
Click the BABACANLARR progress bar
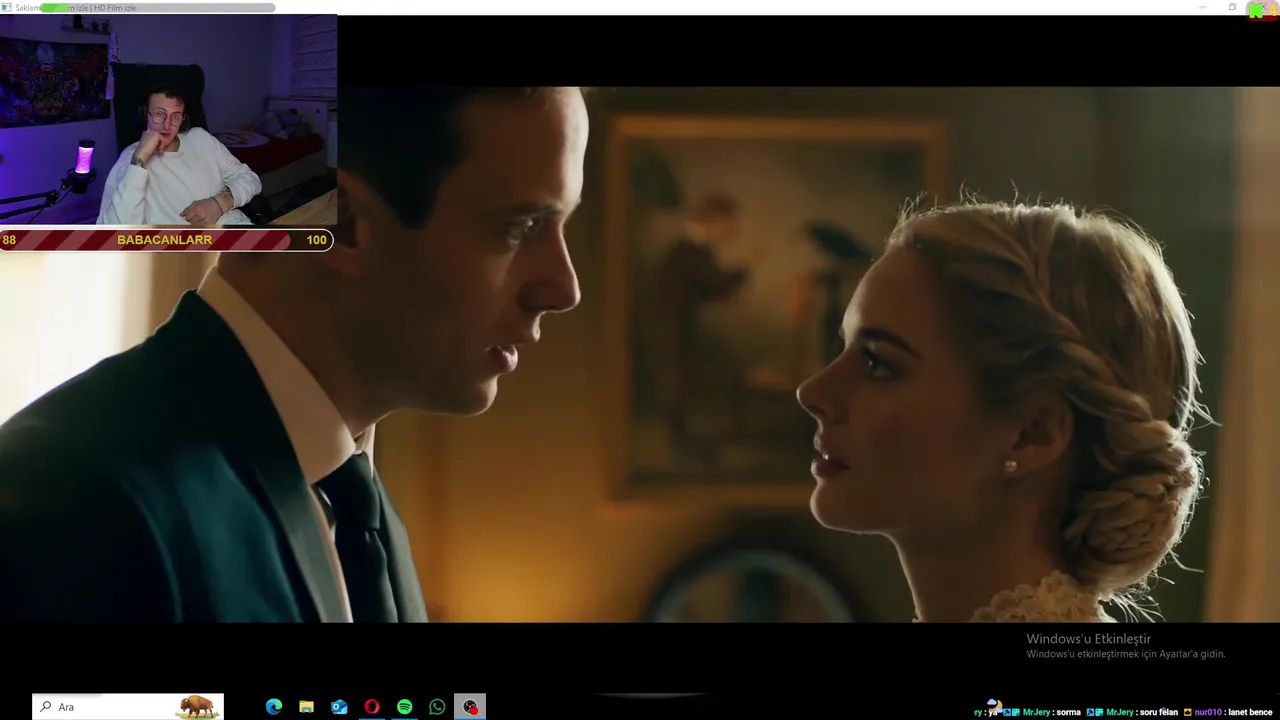166,240
